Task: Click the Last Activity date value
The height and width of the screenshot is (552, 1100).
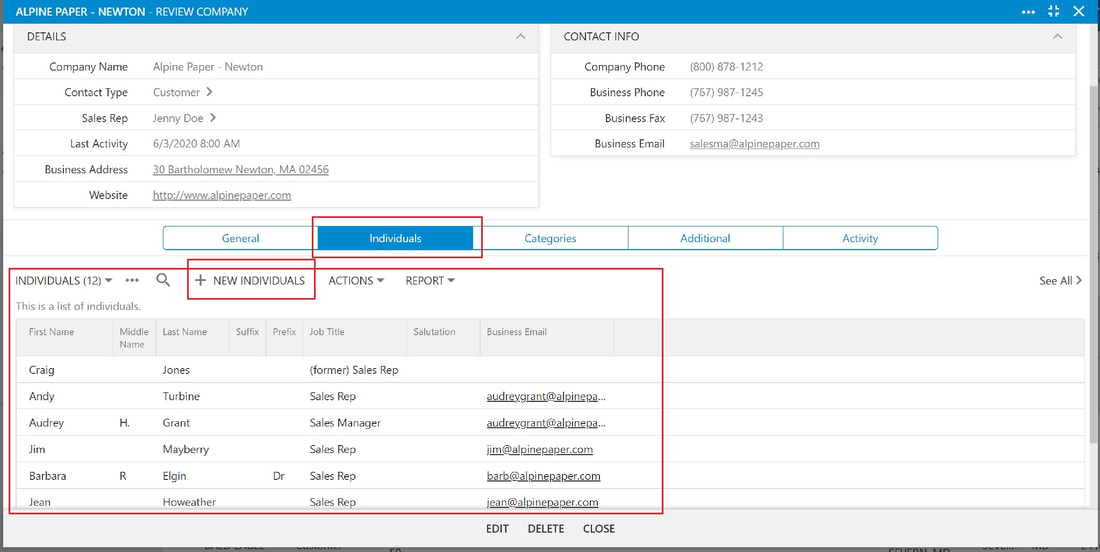Action: [x=196, y=144]
